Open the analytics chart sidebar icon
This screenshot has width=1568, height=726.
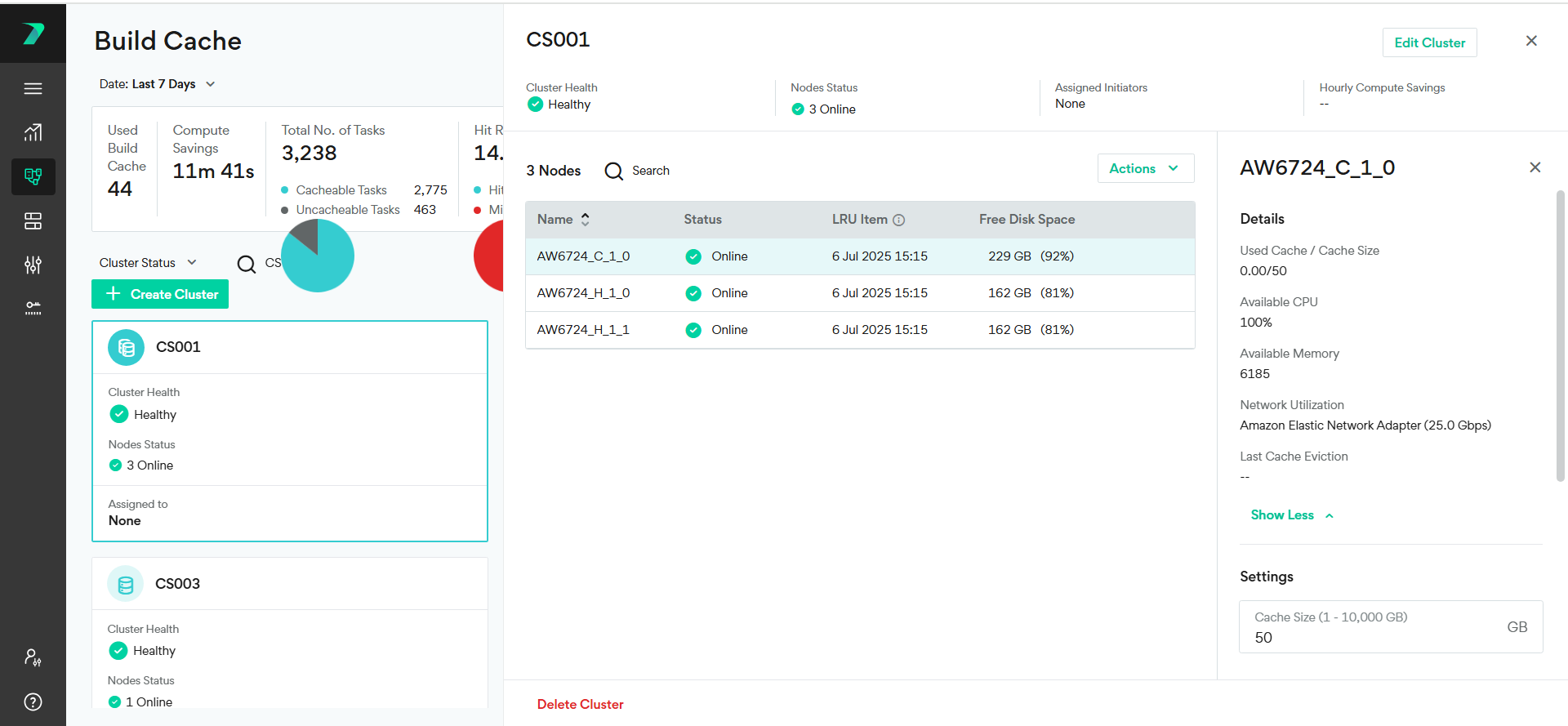coord(33,132)
